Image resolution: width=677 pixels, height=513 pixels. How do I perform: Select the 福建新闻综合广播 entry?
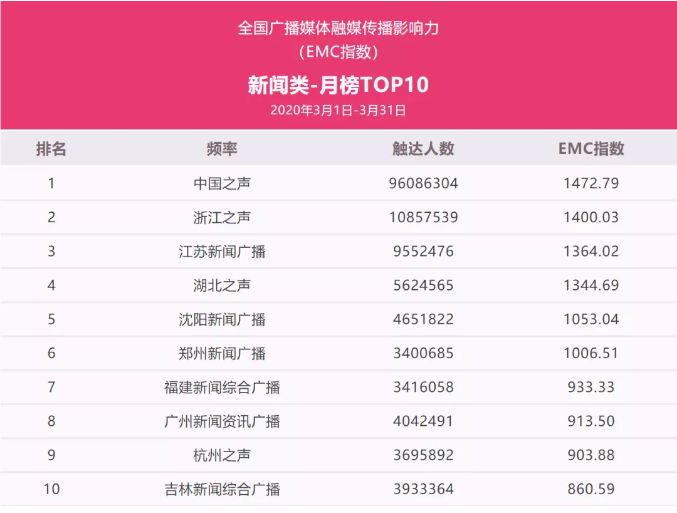point(222,387)
